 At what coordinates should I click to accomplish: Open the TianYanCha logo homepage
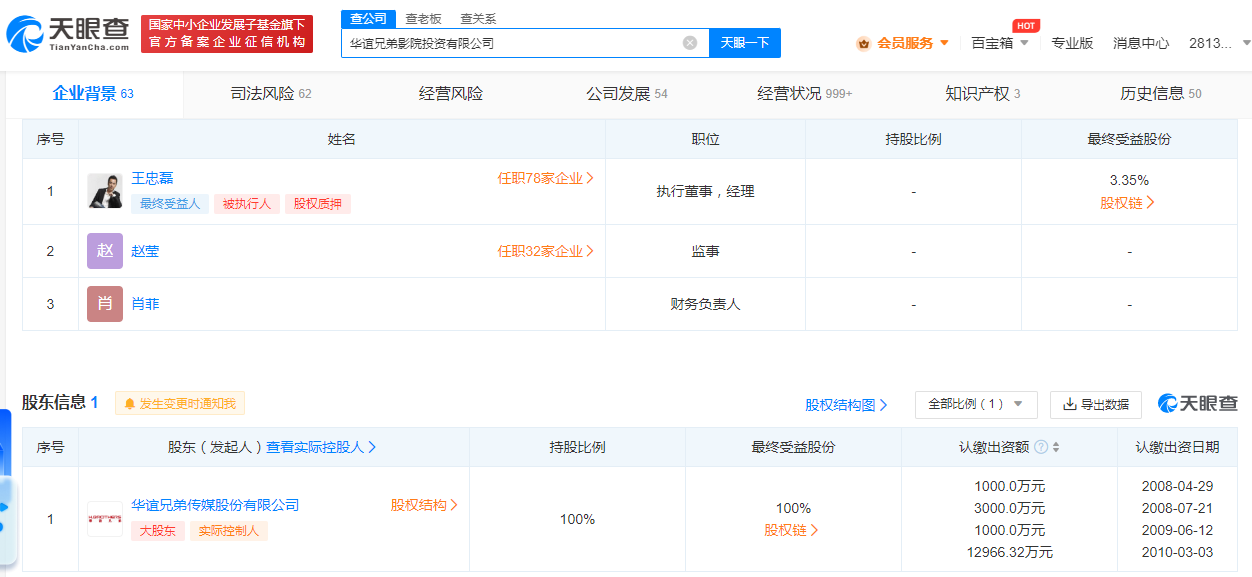pos(68,34)
